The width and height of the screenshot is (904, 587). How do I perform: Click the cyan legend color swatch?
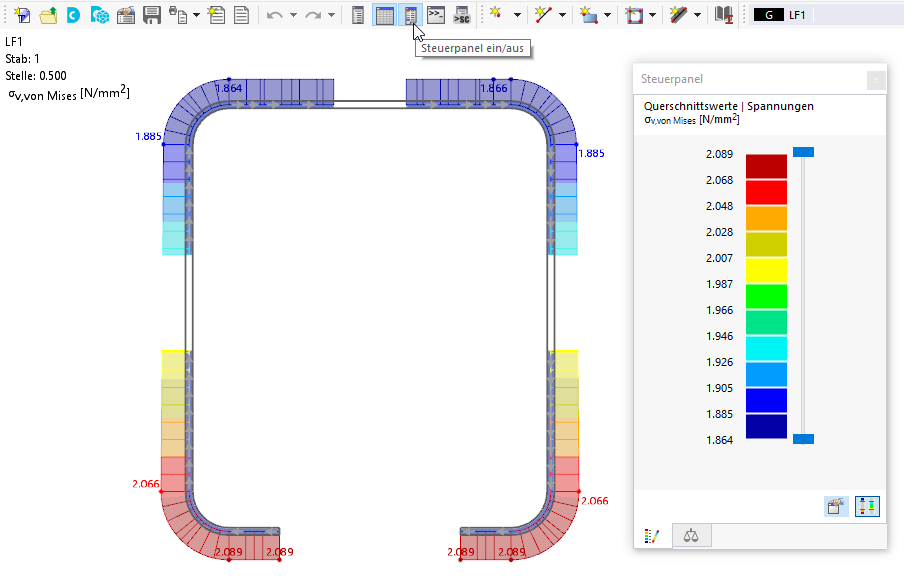766,348
